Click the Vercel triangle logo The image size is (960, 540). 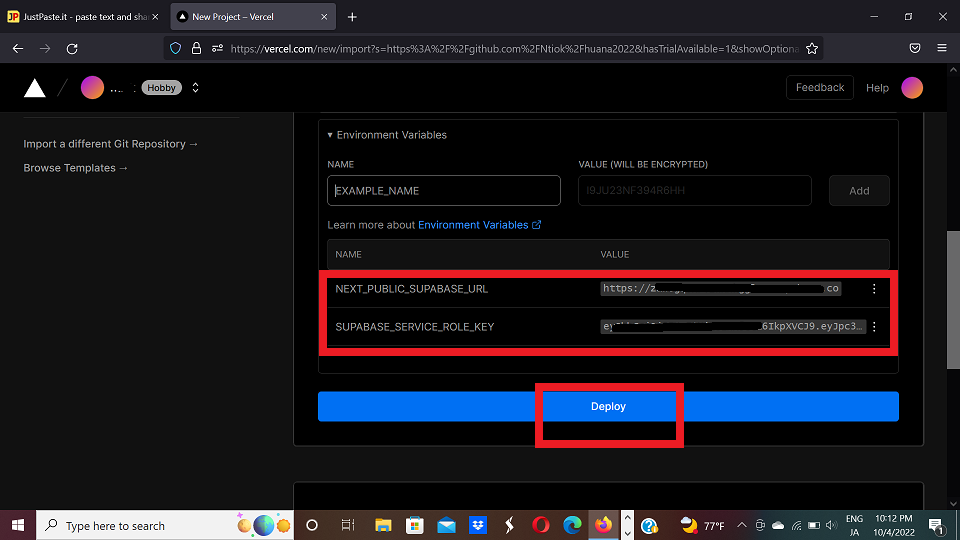[35, 88]
